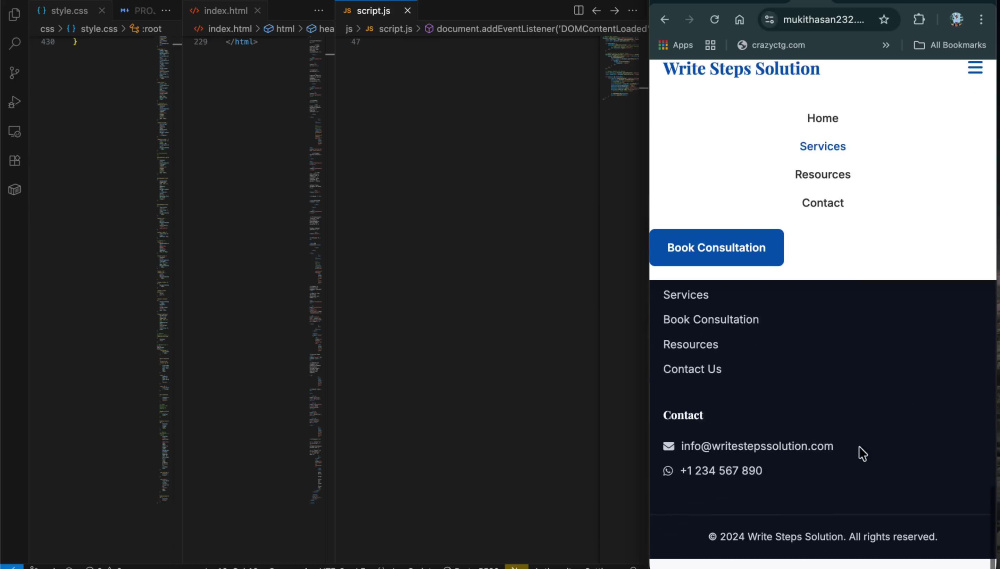Open more actions for the index.html editor group
Screen dimensions: 1000x569
(x=318, y=10)
